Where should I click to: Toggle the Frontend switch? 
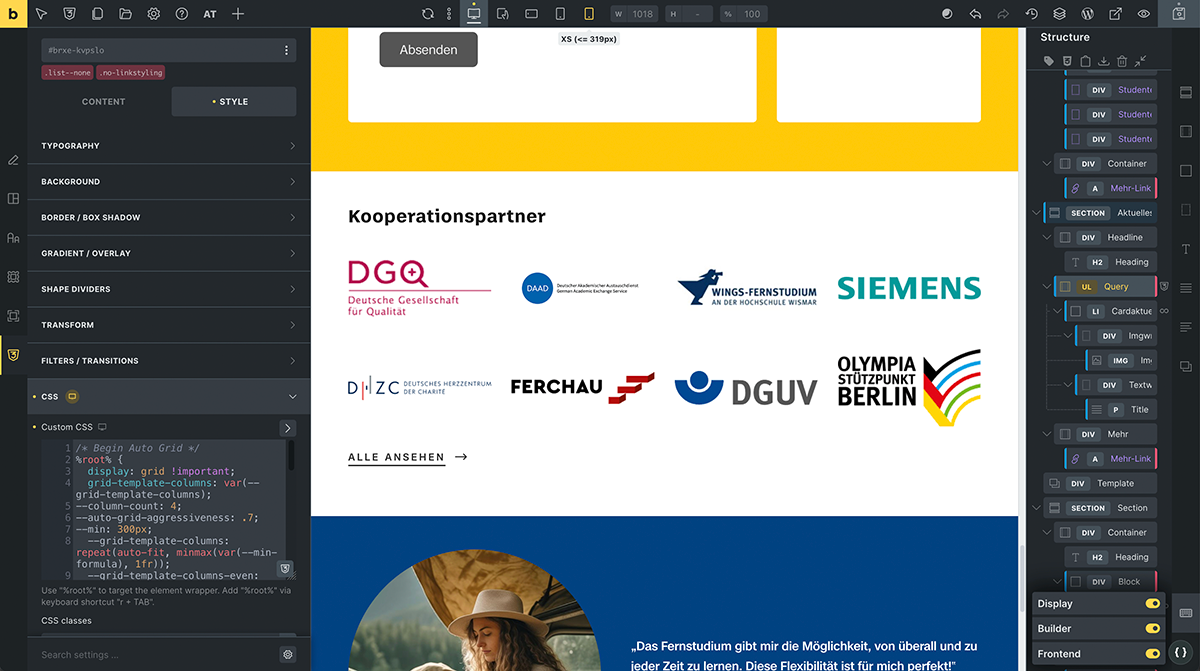(1152, 654)
